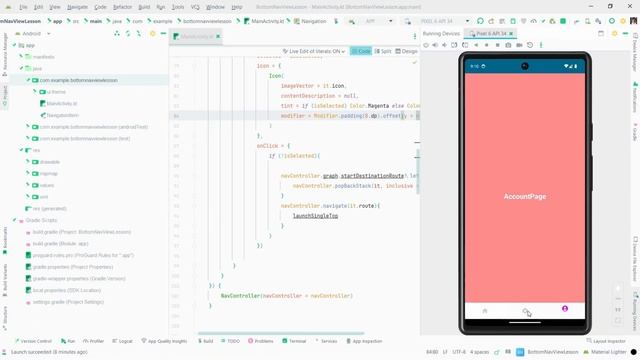The width and height of the screenshot is (640, 360).
Task: Open the Build menu
Action: click(144, 7)
